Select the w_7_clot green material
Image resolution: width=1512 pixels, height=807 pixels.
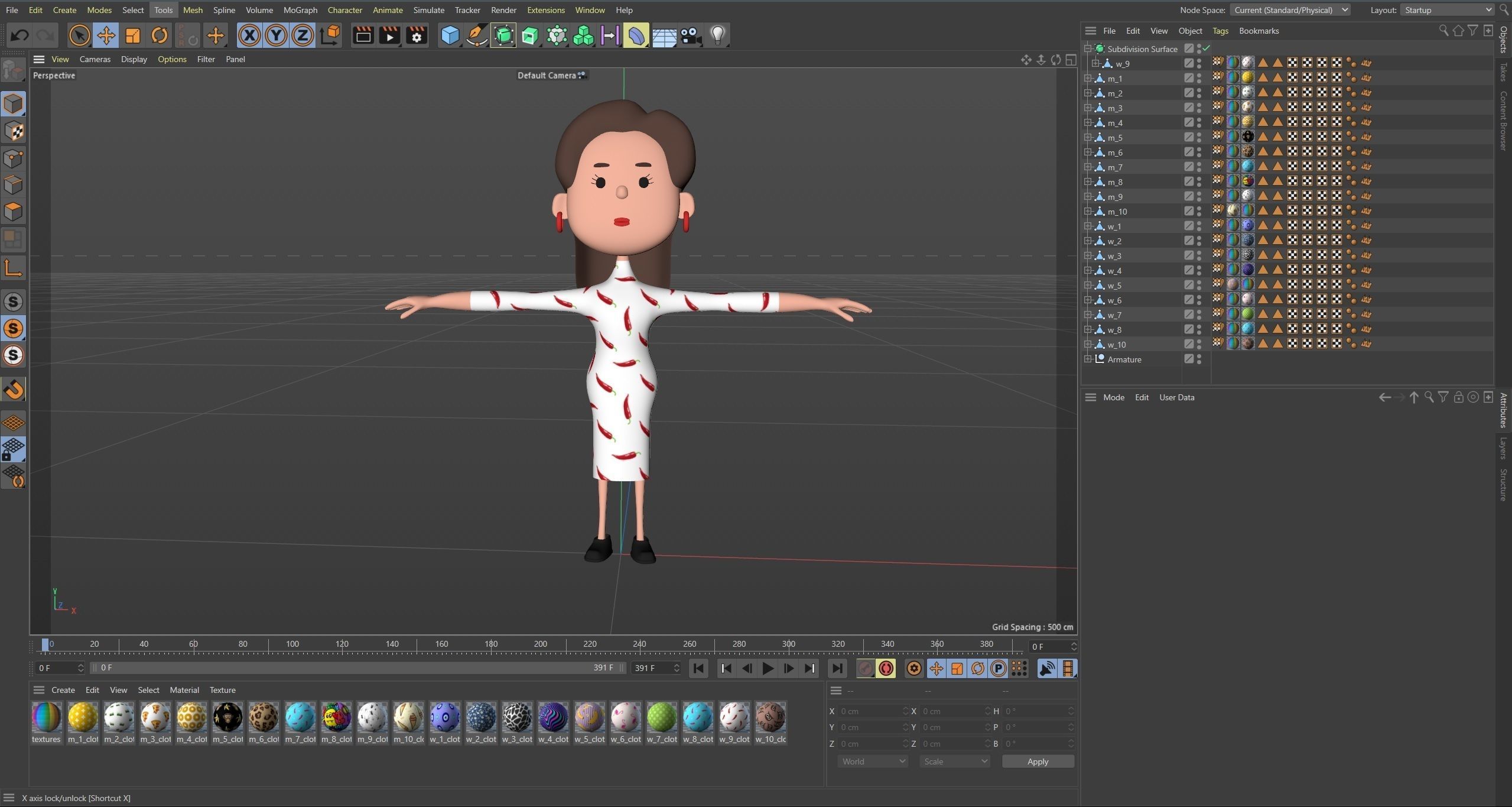click(x=662, y=722)
